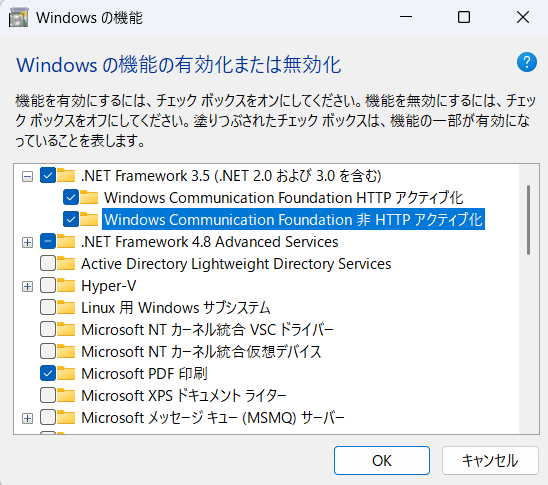Collapse the .NET Framework 3.5 tree node

27,176
